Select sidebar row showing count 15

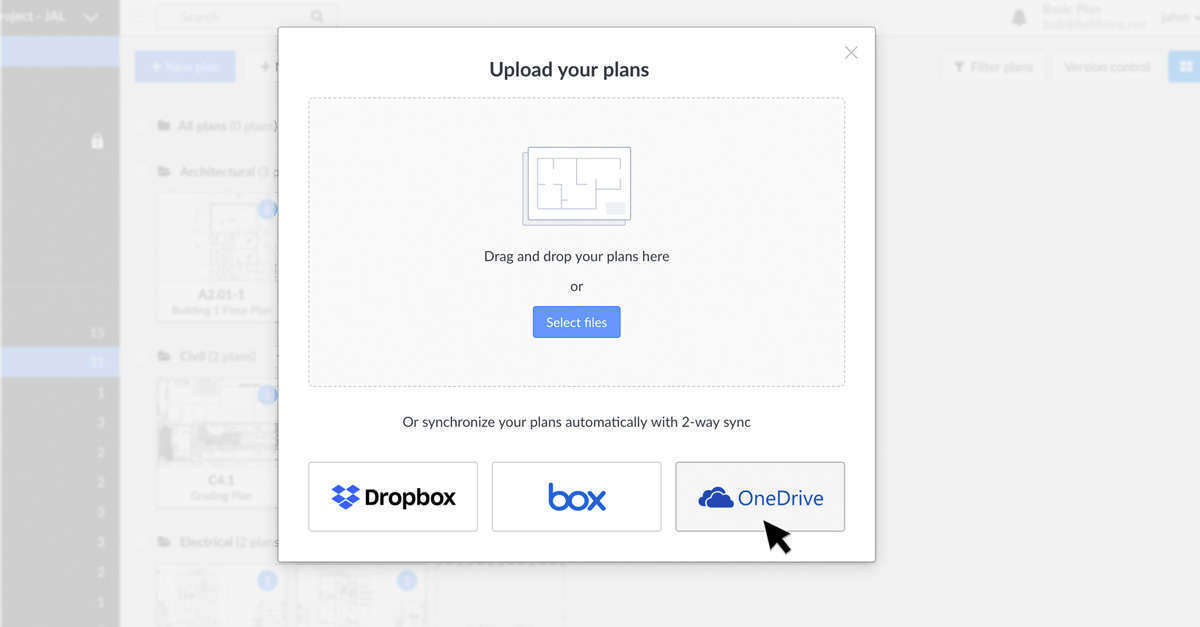coord(59,332)
